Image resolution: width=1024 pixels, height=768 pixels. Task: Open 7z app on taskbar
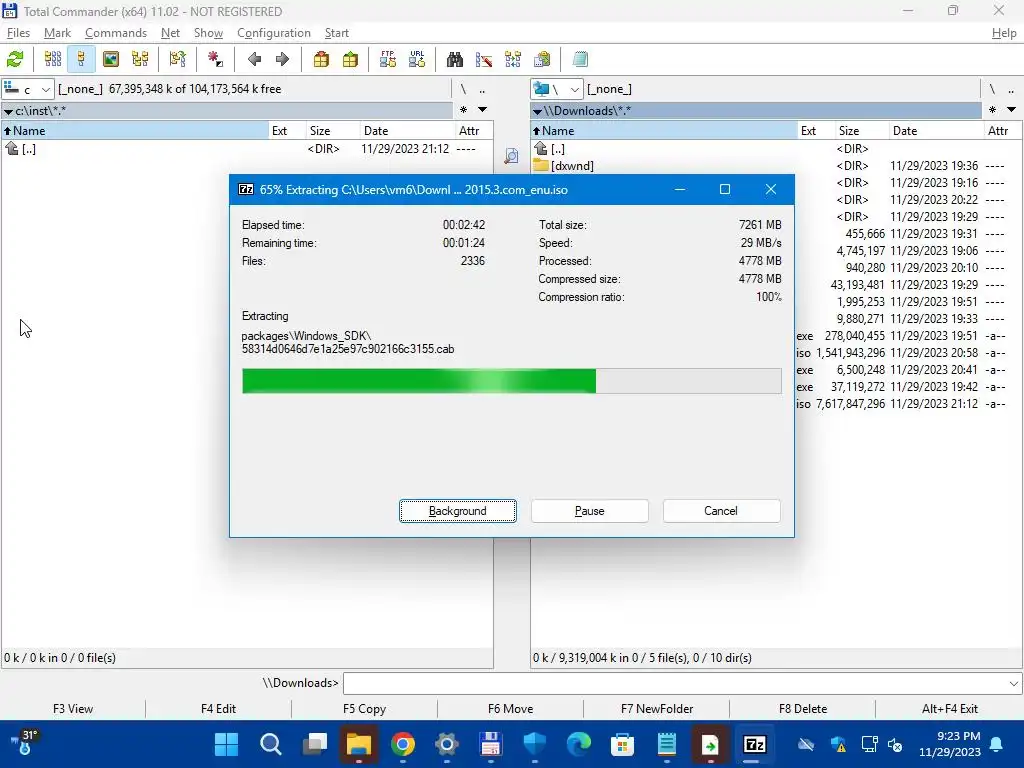pos(754,744)
